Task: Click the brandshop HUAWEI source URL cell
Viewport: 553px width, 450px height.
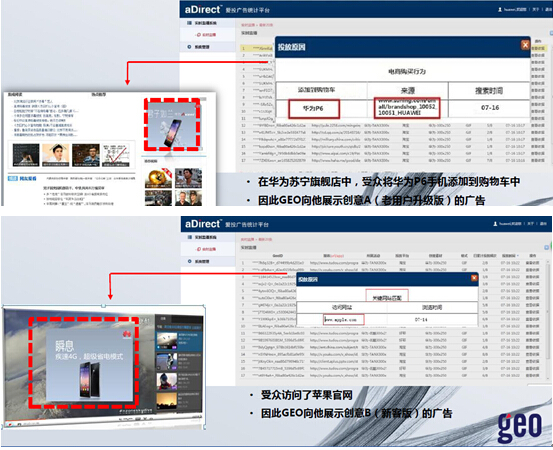Action: point(407,108)
